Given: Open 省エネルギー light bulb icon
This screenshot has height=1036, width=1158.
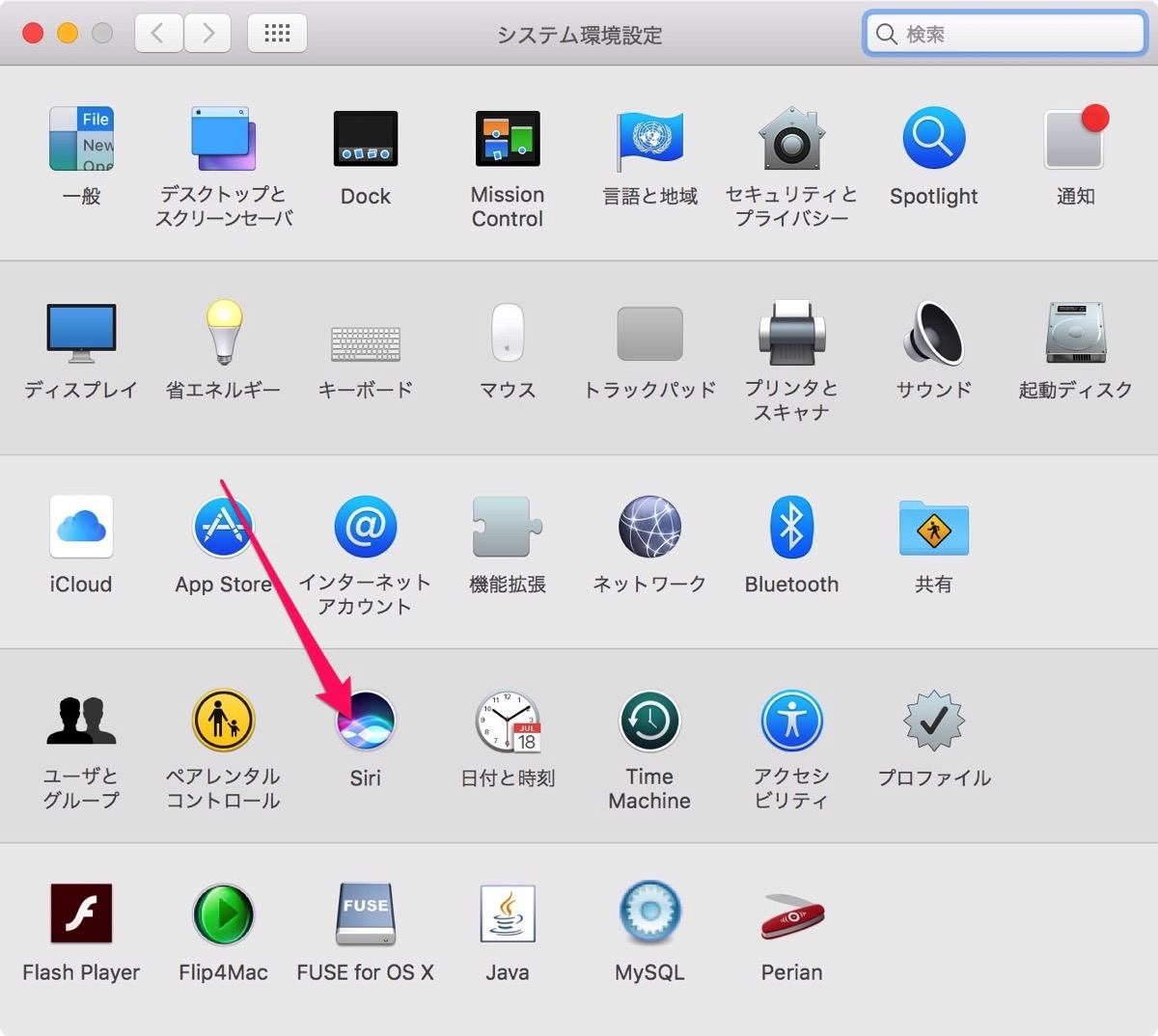Looking at the screenshot, I should tap(223, 333).
